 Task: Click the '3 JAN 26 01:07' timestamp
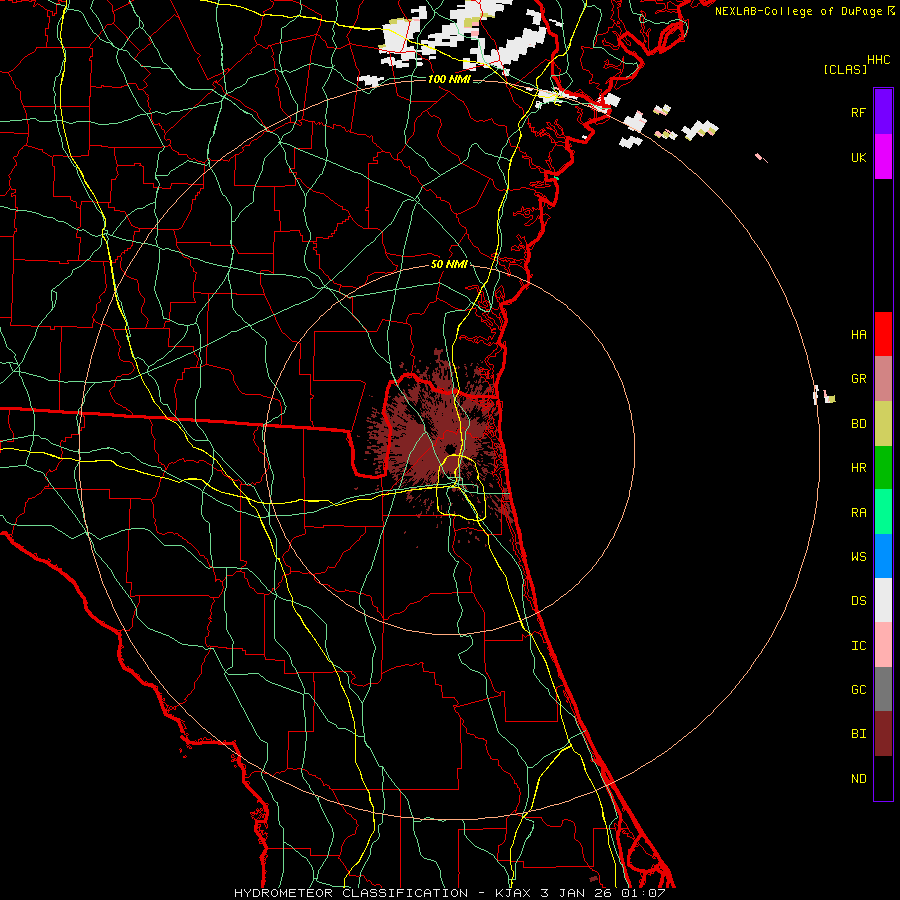[603, 893]
